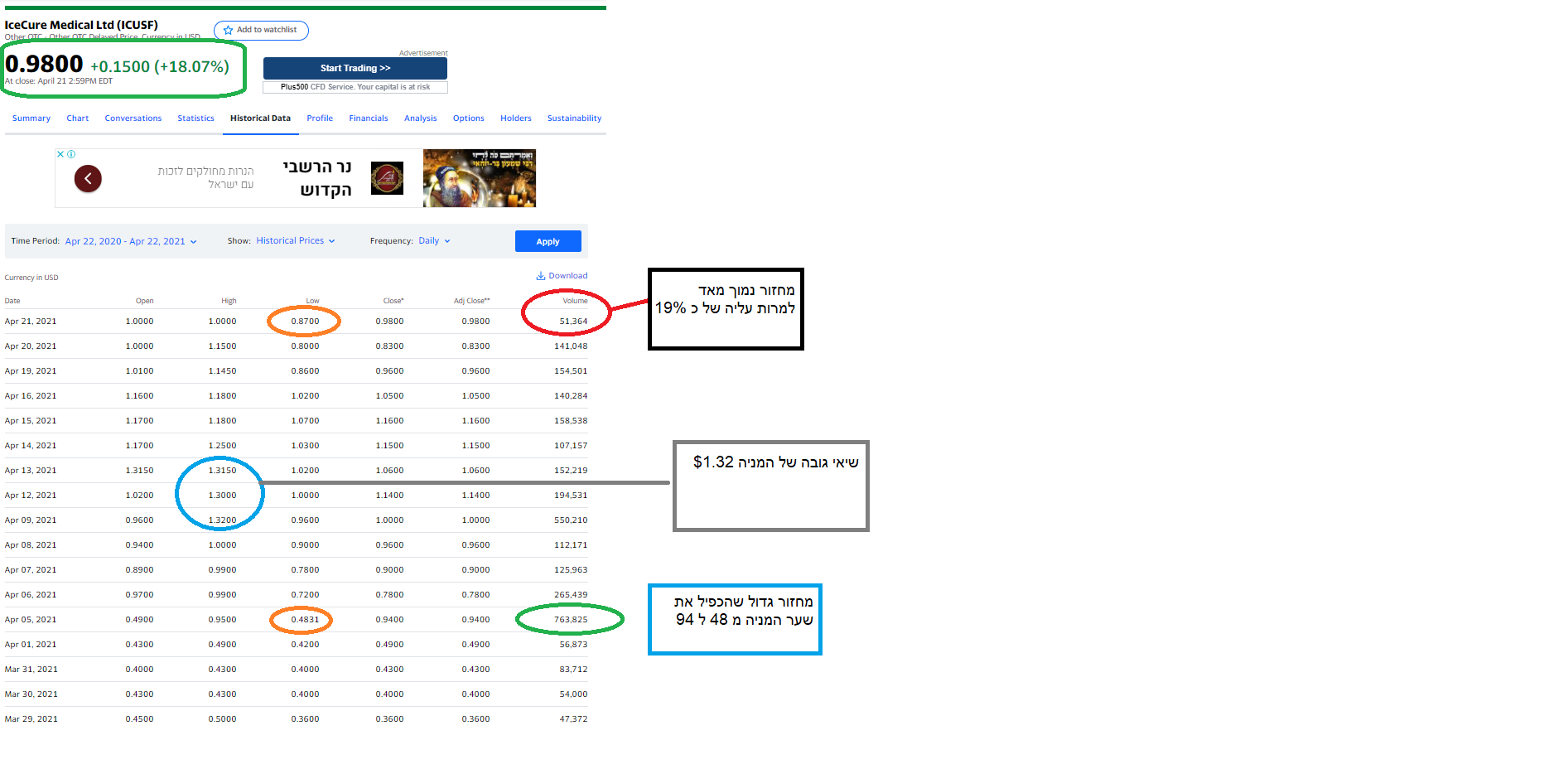Click the volume 265,439 cell
The image size is (1568, 774).
571,595
